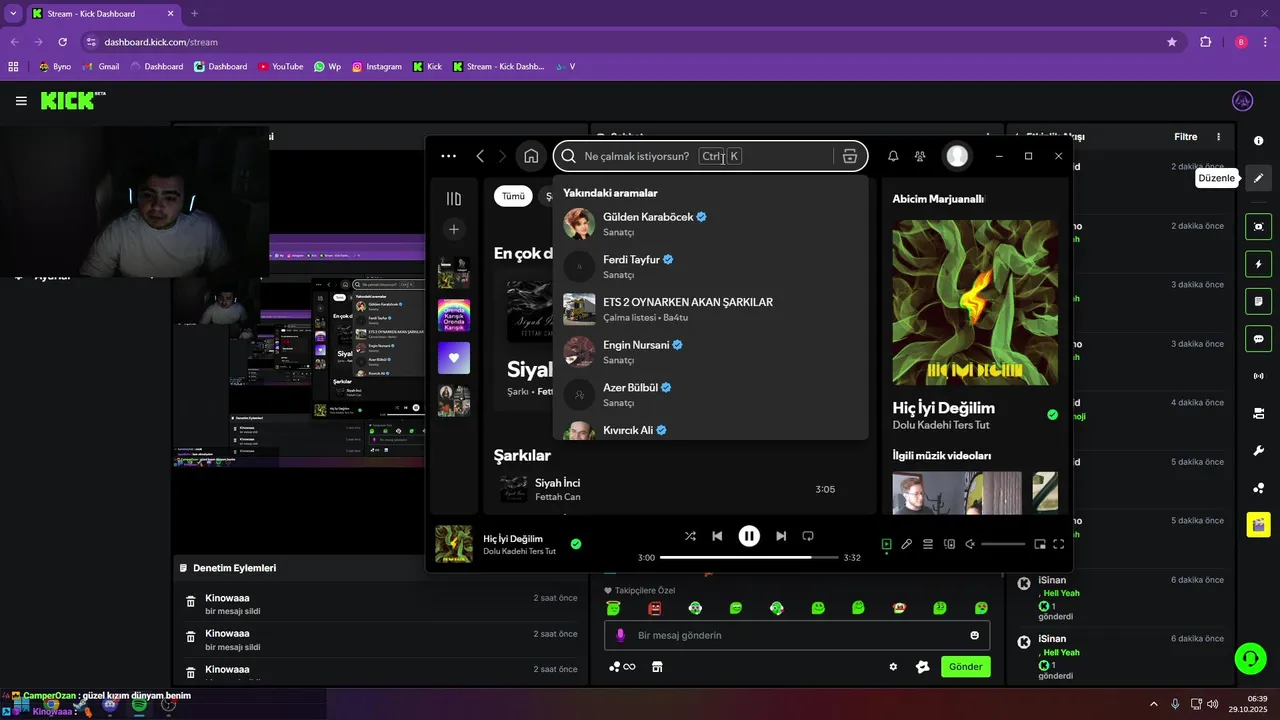Expand Spotify Your Library sidebar
This screenshot has height=720, width=1280.
454,198
